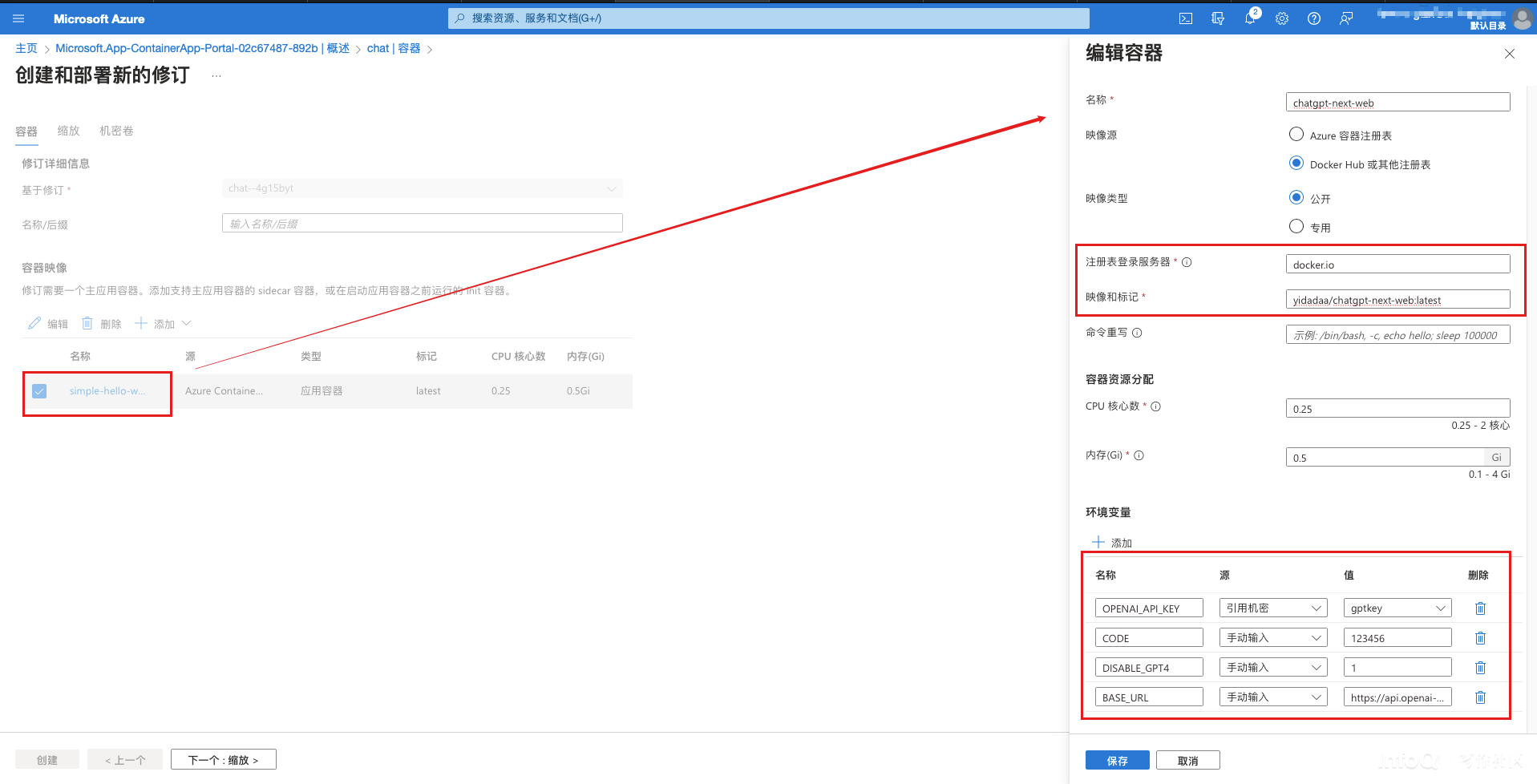Open the portal hamburger menu

pos(18,18)
